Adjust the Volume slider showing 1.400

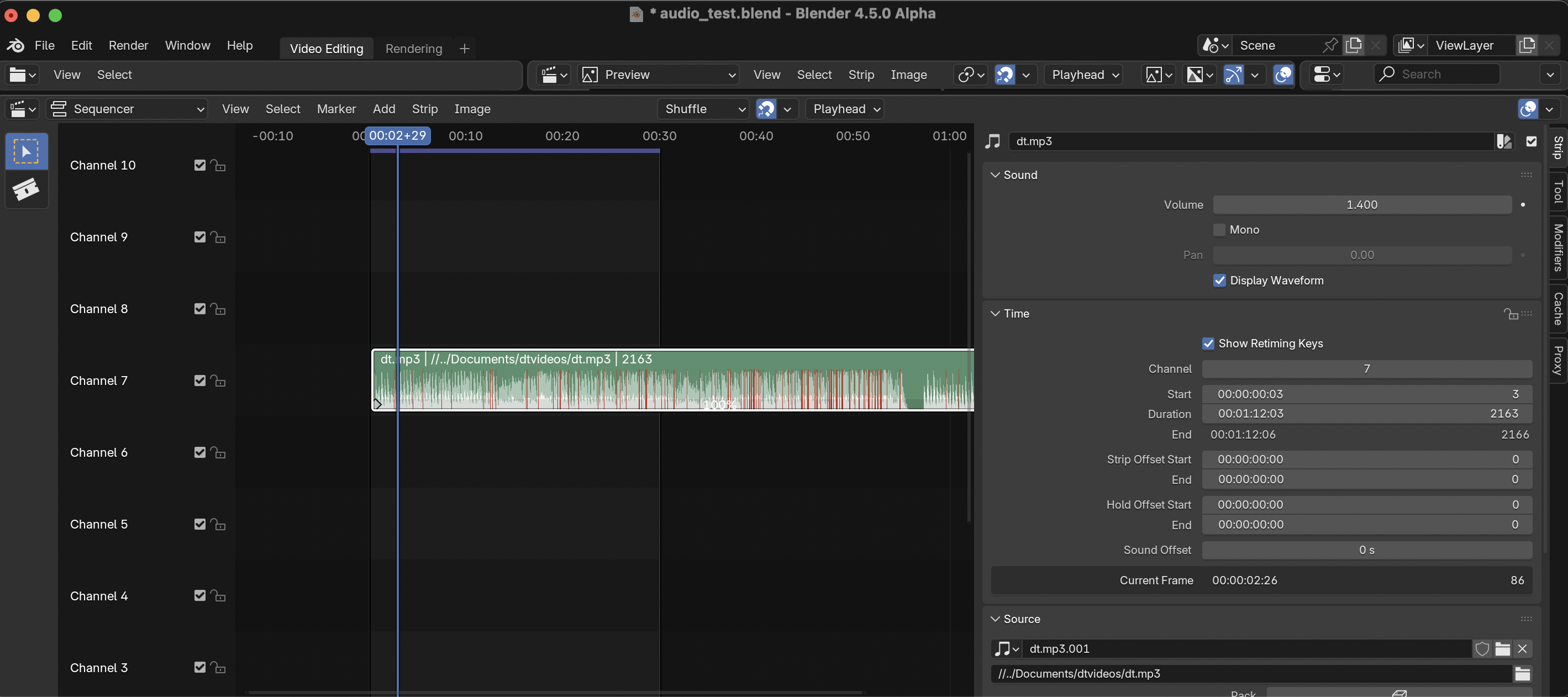point(1362,204)
